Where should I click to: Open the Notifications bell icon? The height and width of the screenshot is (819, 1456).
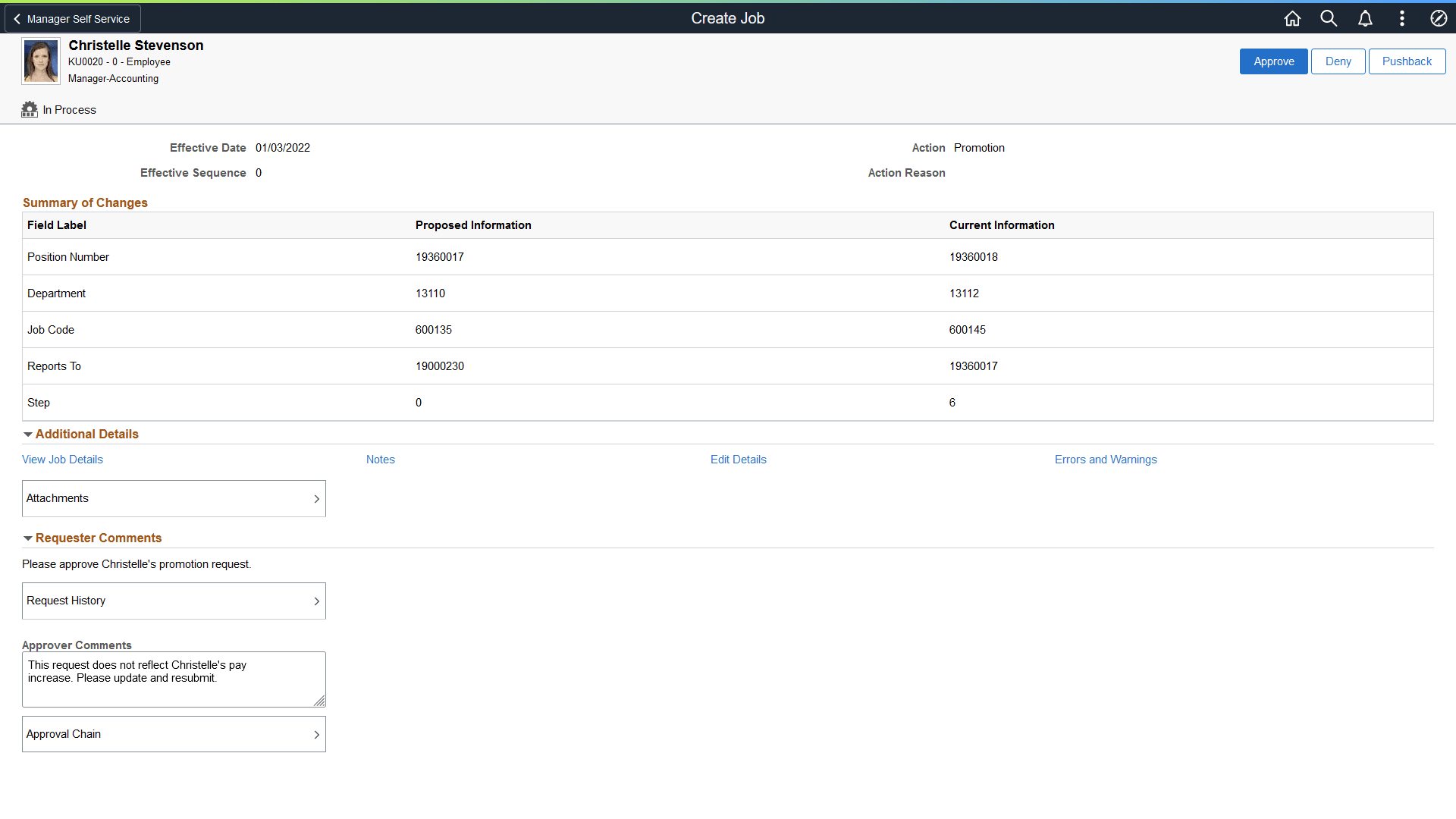[x=1365, y=18]
